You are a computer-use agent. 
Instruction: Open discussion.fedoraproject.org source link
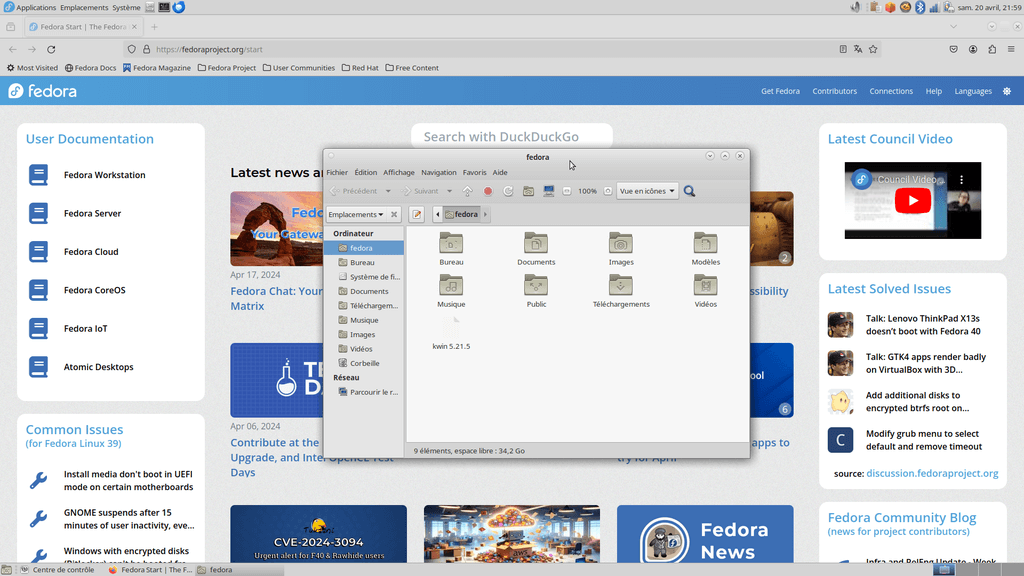point(933,473)
